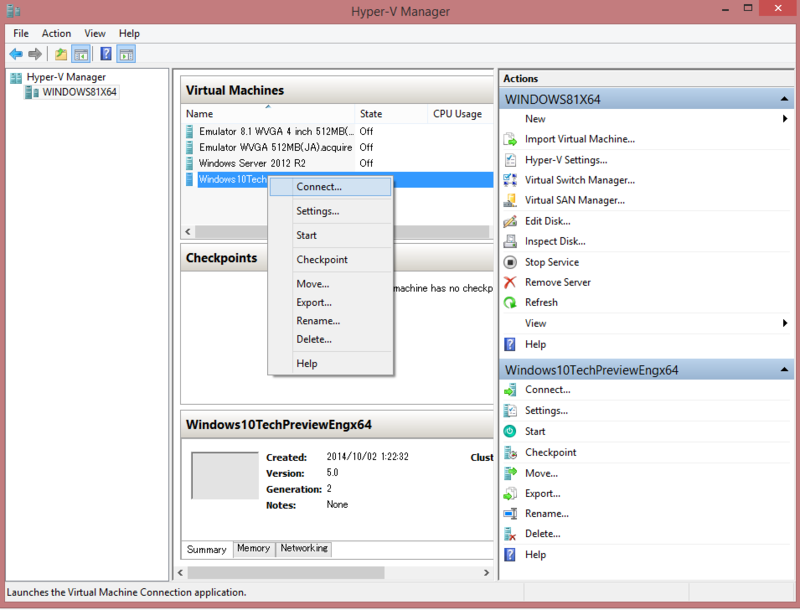Open the File menu

21,33
